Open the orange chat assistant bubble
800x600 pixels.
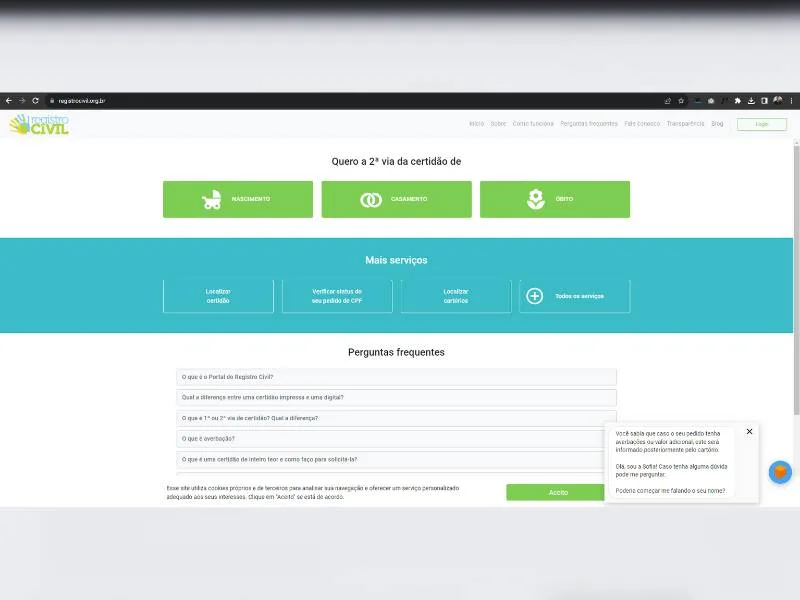tap(779, 472)
